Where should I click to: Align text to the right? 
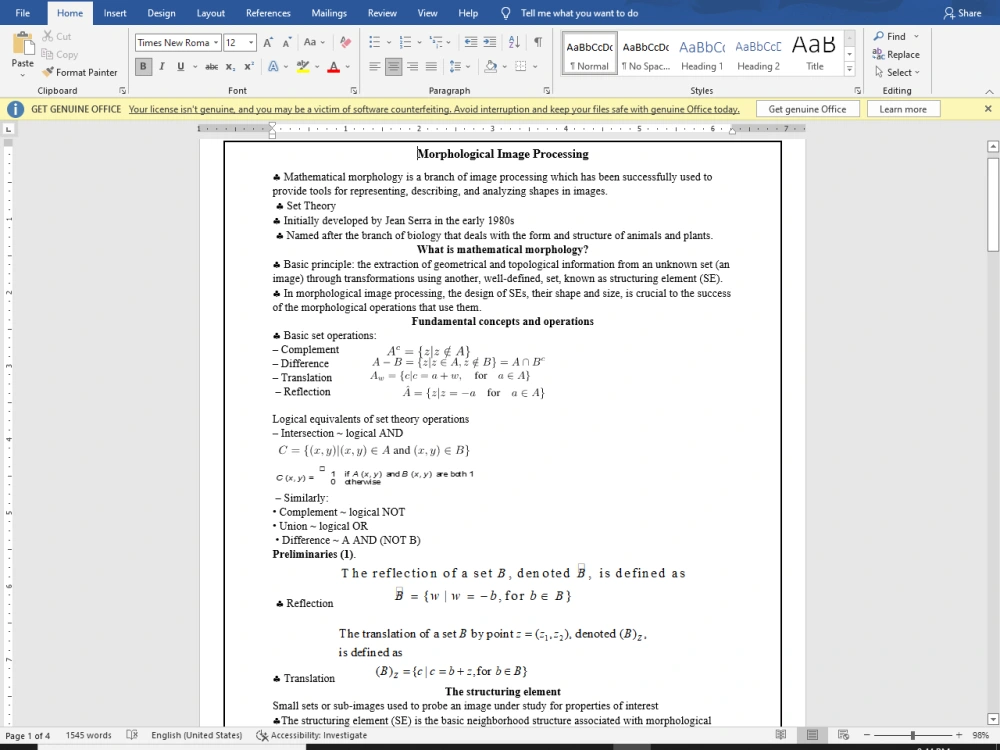tap(413, 66)
